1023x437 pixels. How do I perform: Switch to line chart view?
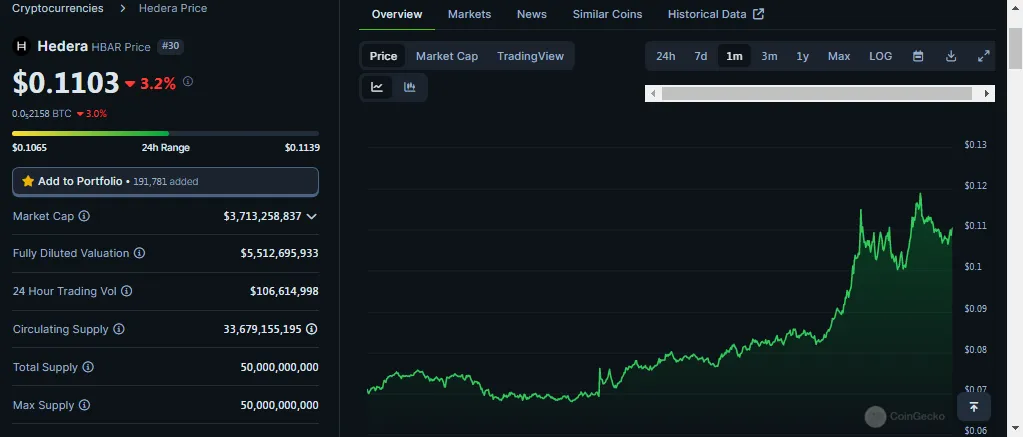(377, 87)
